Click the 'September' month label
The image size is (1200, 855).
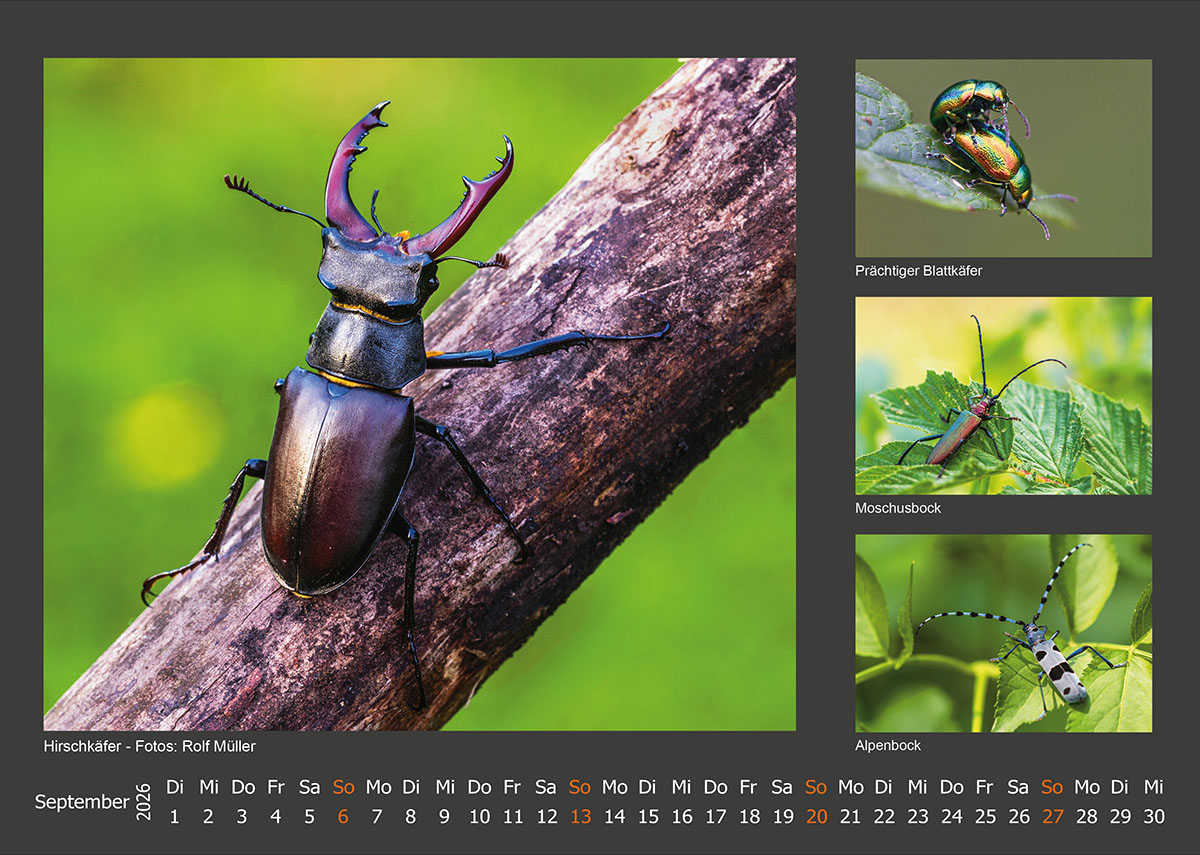(82, 802)
